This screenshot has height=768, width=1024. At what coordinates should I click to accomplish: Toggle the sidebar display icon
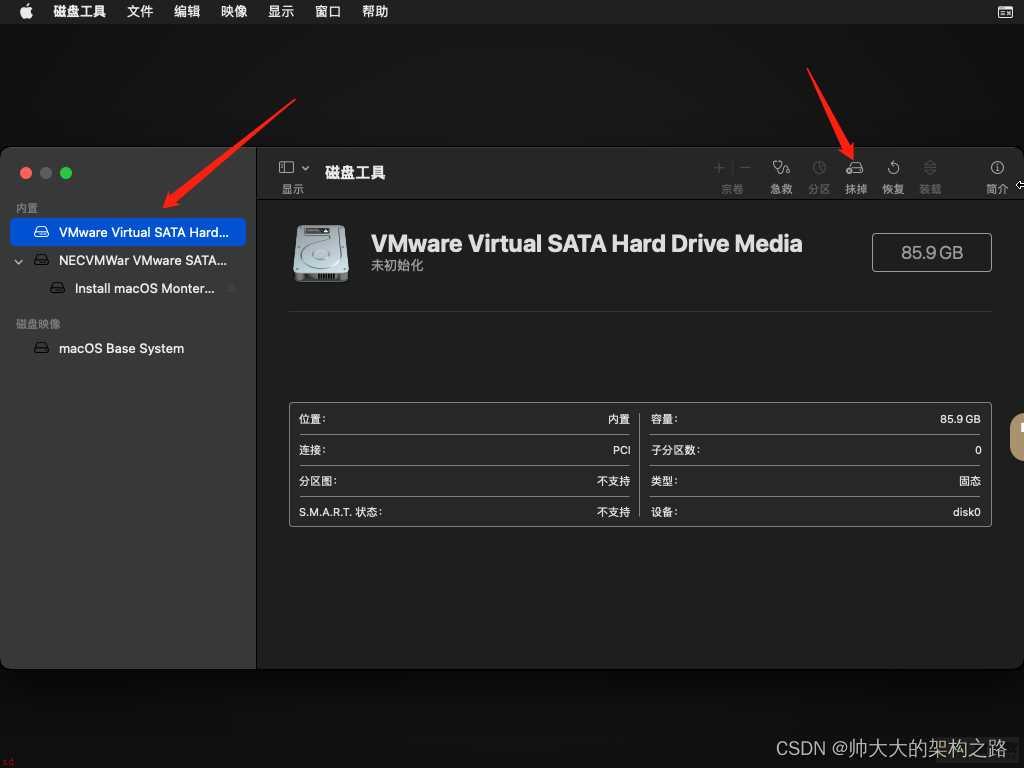pos(286,167)
